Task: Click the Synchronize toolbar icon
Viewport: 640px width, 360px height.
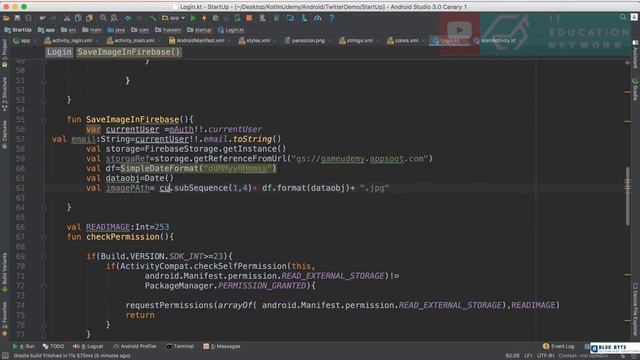Action: (x=28, y=18)
